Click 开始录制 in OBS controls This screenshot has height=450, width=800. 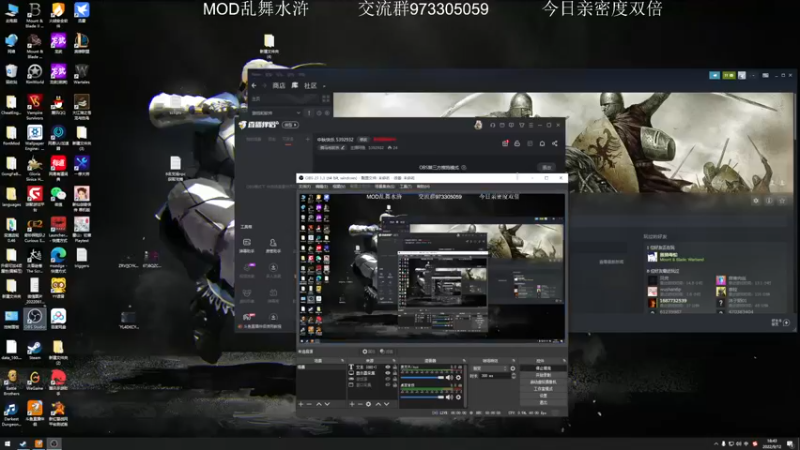coord(543,375)
